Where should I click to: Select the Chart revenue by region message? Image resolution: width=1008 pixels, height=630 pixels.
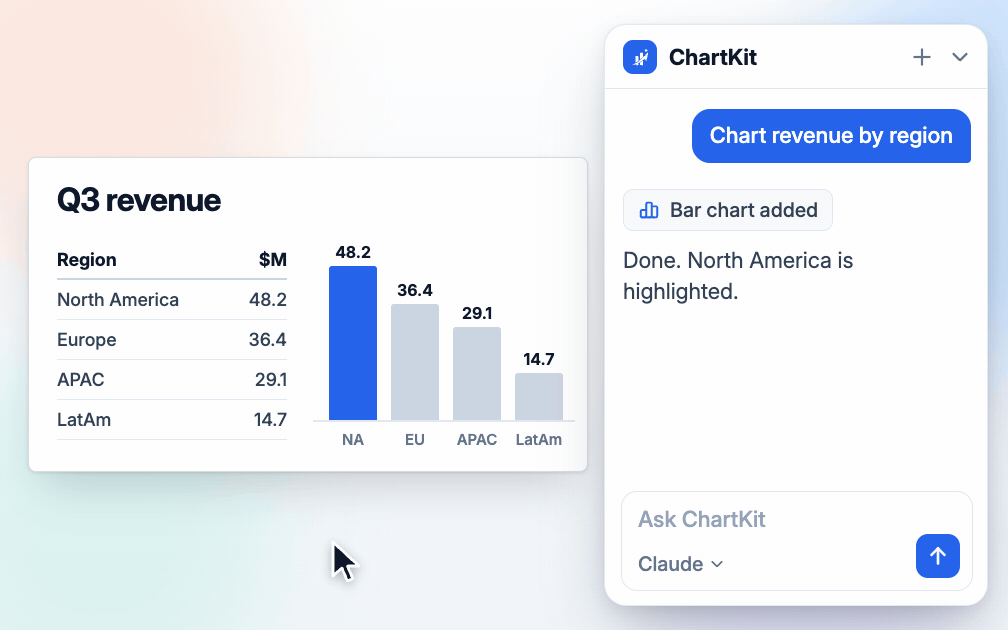pyautogui.click(x=831, y=136)
